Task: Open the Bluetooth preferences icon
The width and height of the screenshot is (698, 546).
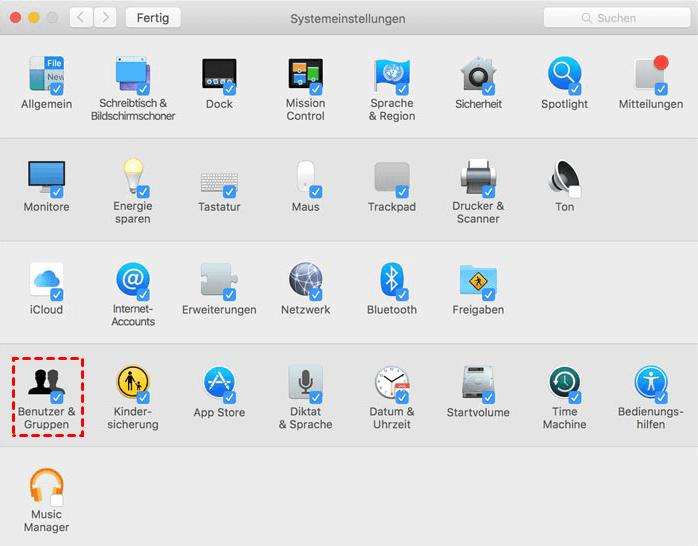Action: (x=391, y=281)
